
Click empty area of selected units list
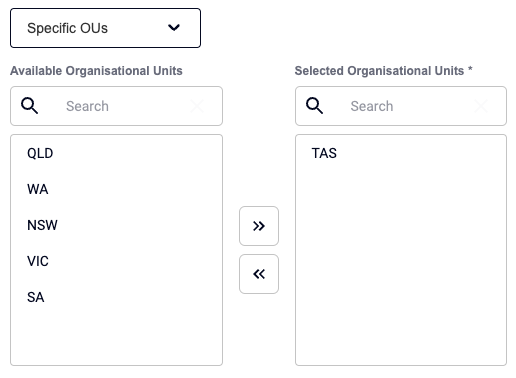401,267
